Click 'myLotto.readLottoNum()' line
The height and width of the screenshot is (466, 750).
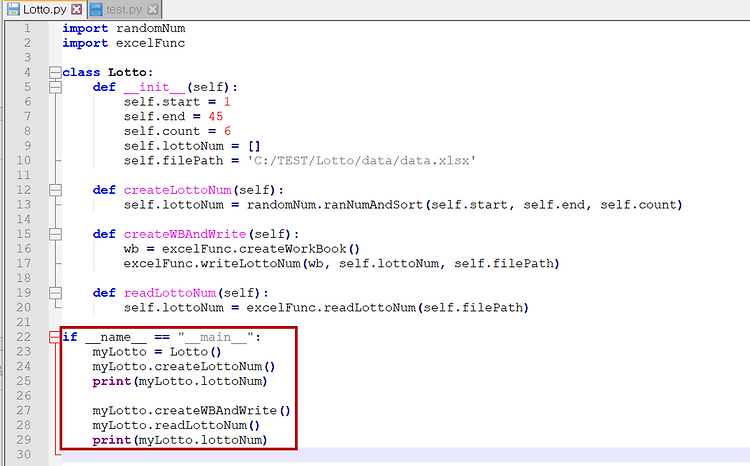(x=176, y=425)
